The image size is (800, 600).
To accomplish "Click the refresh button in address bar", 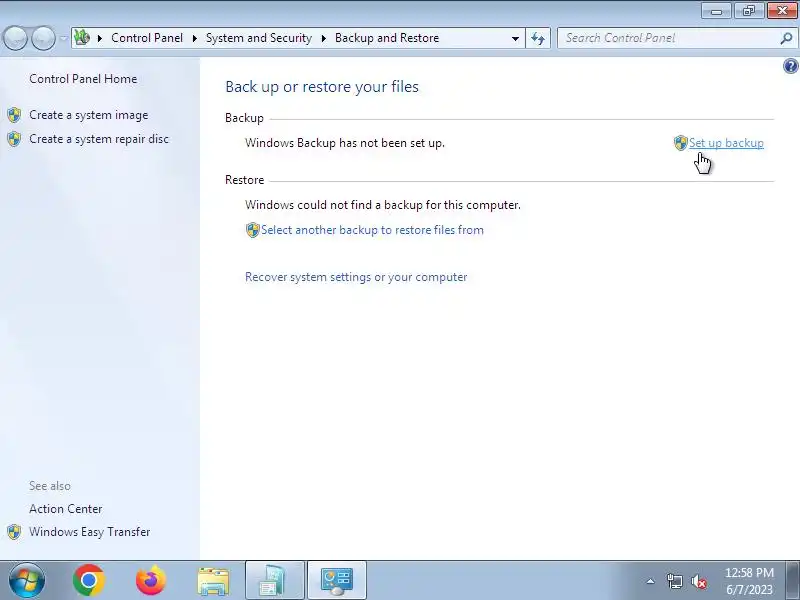I will 538,38.
